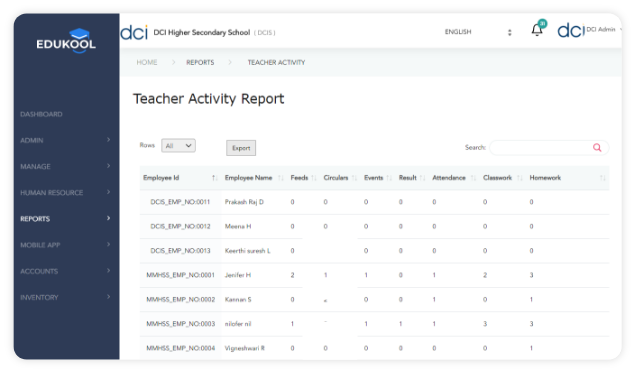Follow the REPORTS breadcrumb link
Viewport: 635px width, 373px height.
tap(200, 62)
